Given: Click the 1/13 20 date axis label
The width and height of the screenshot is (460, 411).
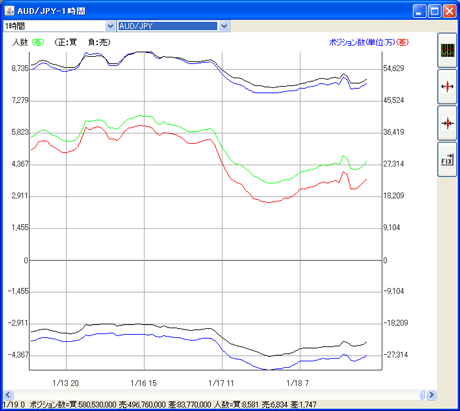Looking at the screenshot, I should click(x=66, y=383).
